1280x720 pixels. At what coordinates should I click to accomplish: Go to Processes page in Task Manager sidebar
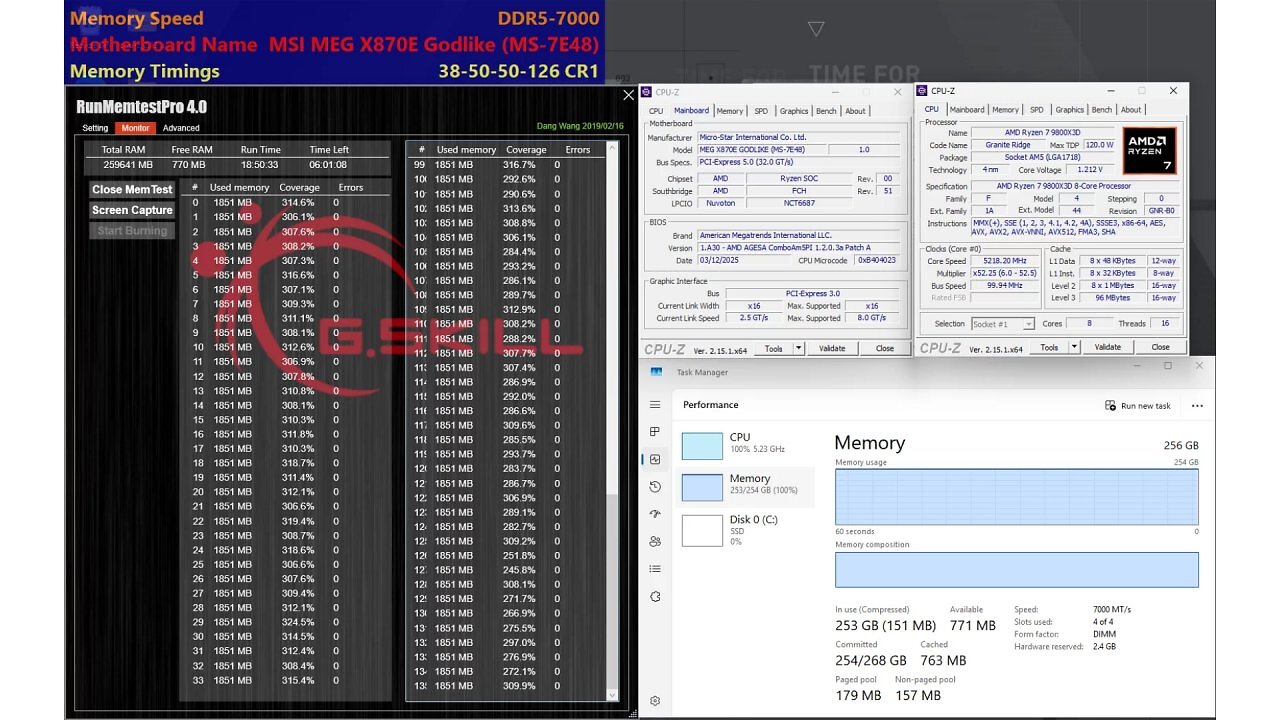pyautogui.click(x=655, y=432)
